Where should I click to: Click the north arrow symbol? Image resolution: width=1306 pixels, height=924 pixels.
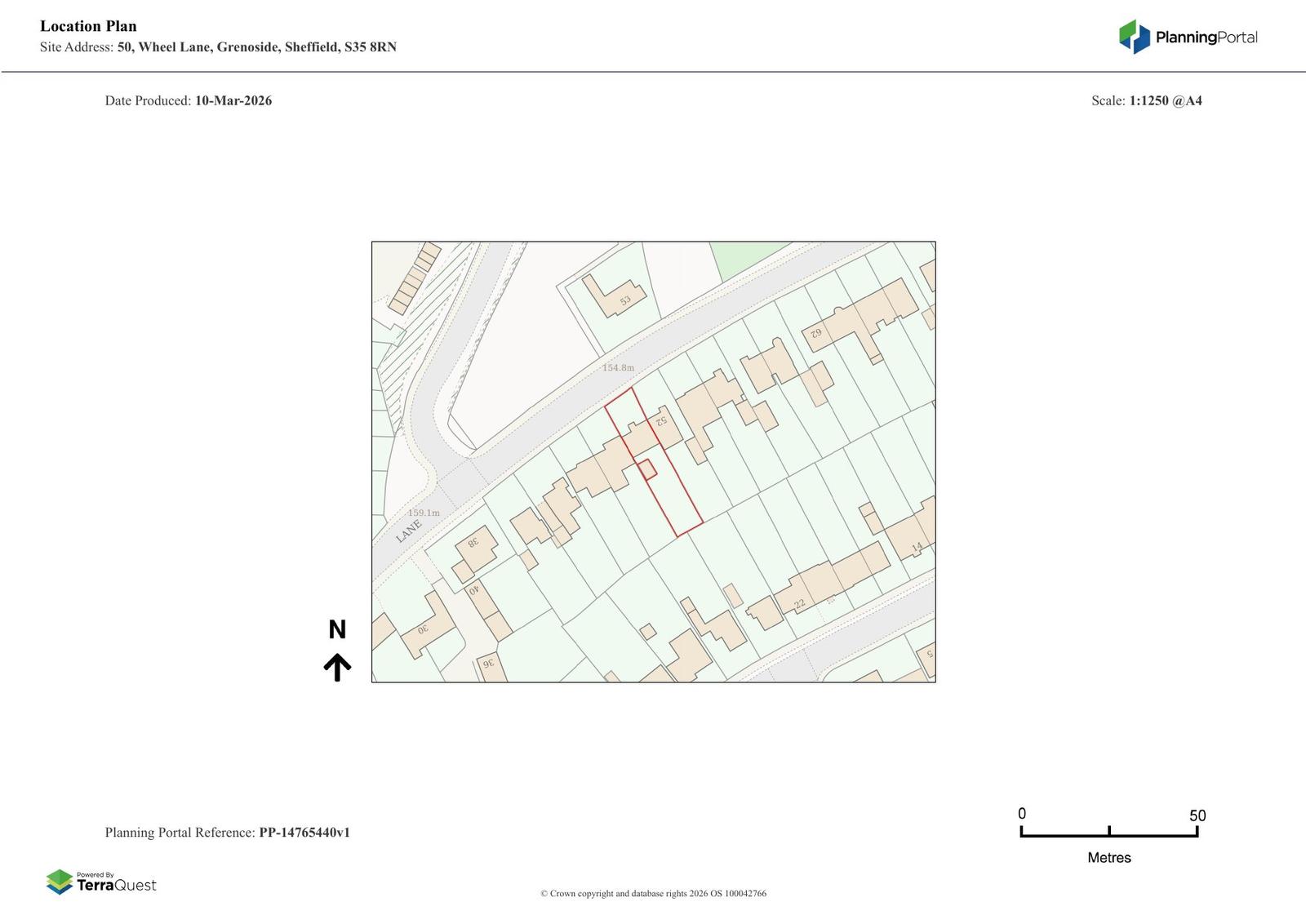(337, 667)
